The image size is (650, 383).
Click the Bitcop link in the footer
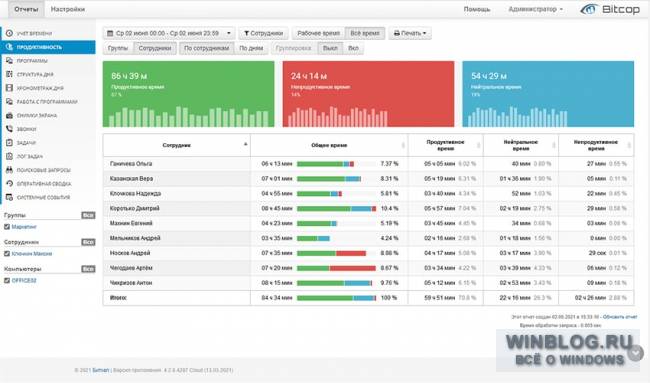(101, 370)
